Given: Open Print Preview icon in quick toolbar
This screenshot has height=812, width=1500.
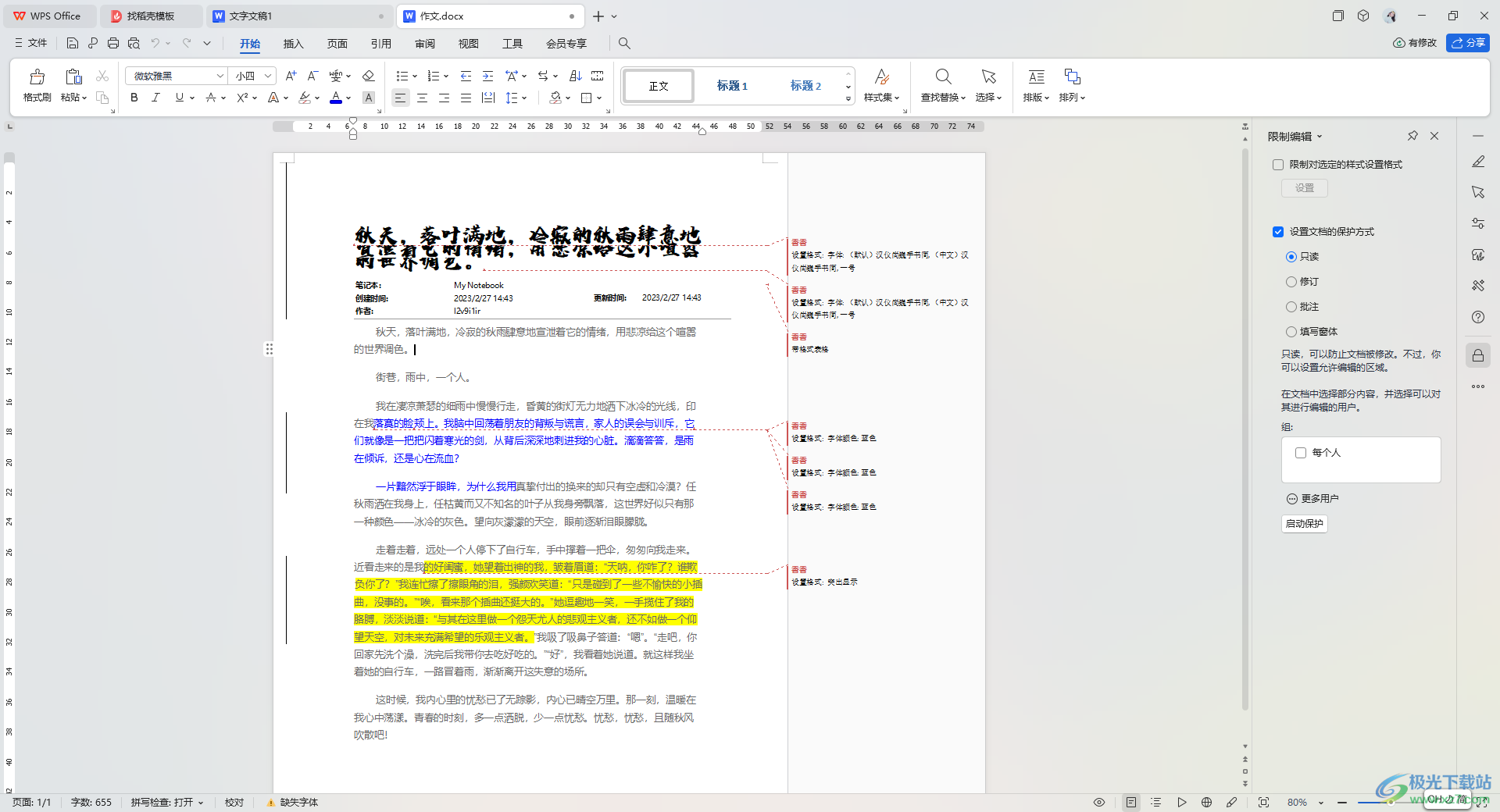Looking at the screenshot, I should [134, 43].
